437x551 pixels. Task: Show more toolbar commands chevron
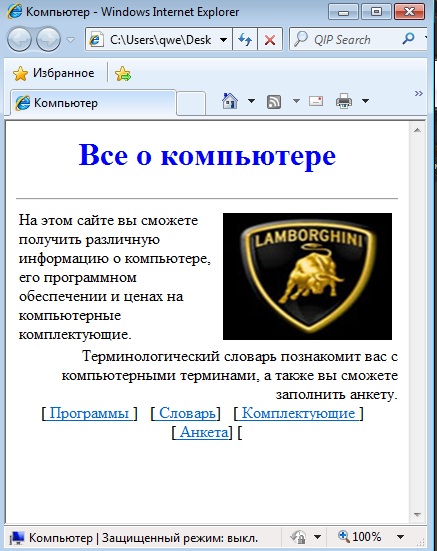click(418, 93)
